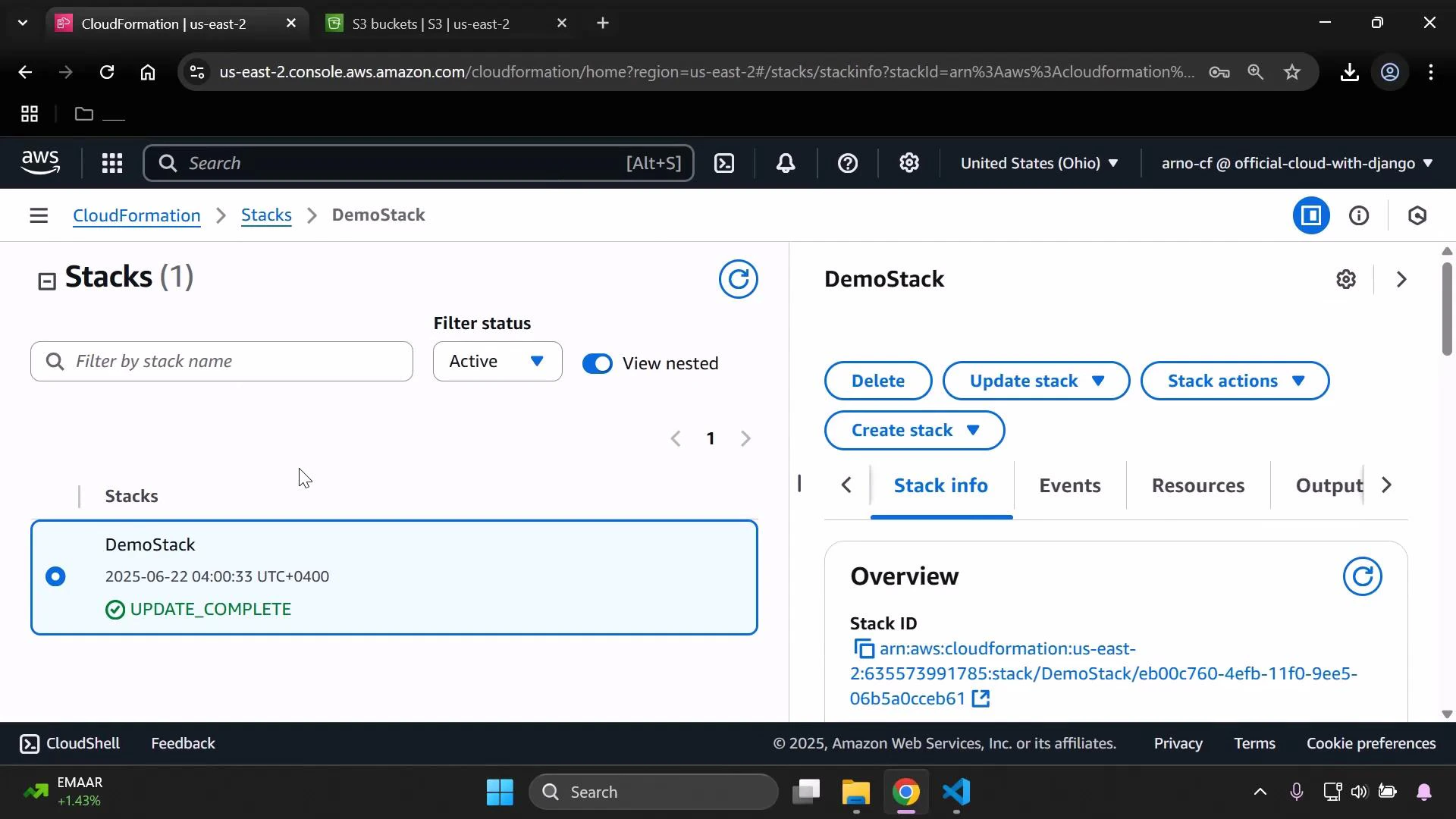Open the AWS settings gear icon
This screenshot has height=819, width=1456.
909,163
